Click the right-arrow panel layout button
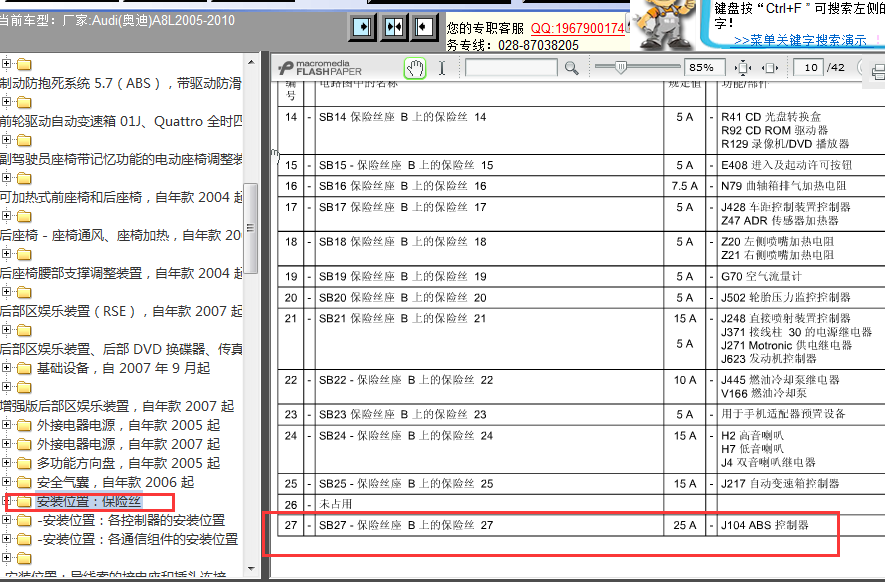This screenshot has width=885, height=582. pyautogui.click(x=362, y=27)
